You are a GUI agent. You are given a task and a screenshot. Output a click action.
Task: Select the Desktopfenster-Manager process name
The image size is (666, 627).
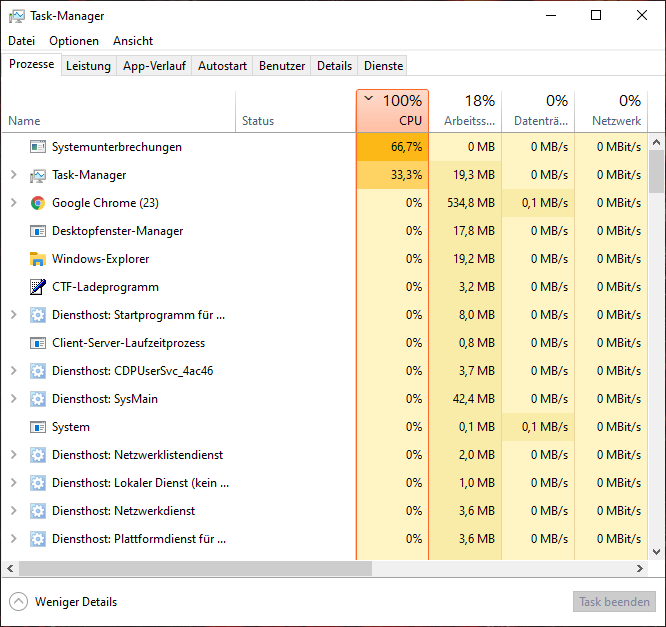pyautogui.click(x=118, y=231)
